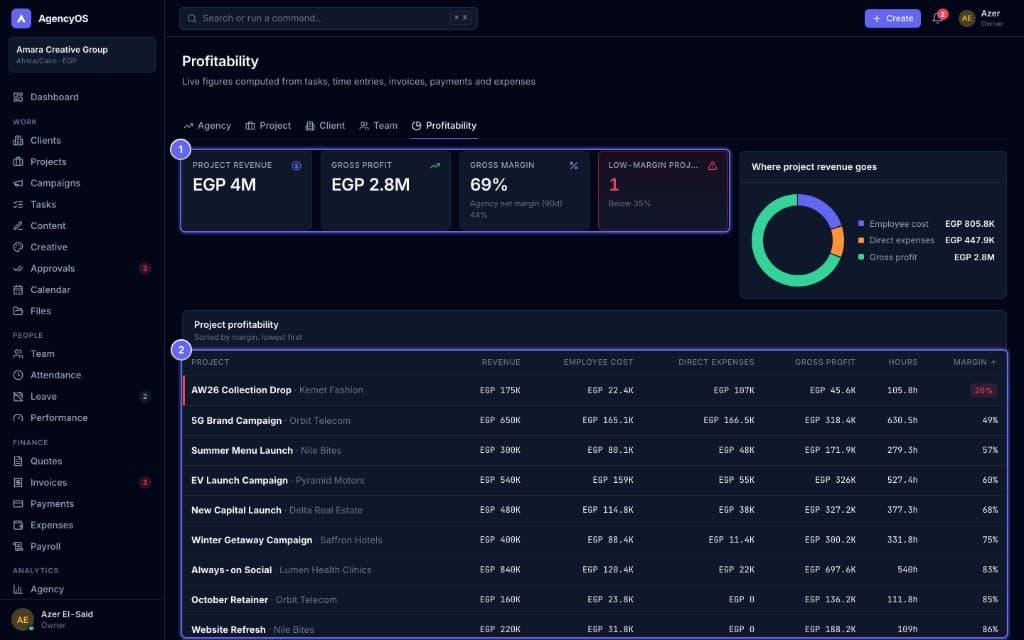
Task: Switch to the Team tab
Action: (378, 125)
